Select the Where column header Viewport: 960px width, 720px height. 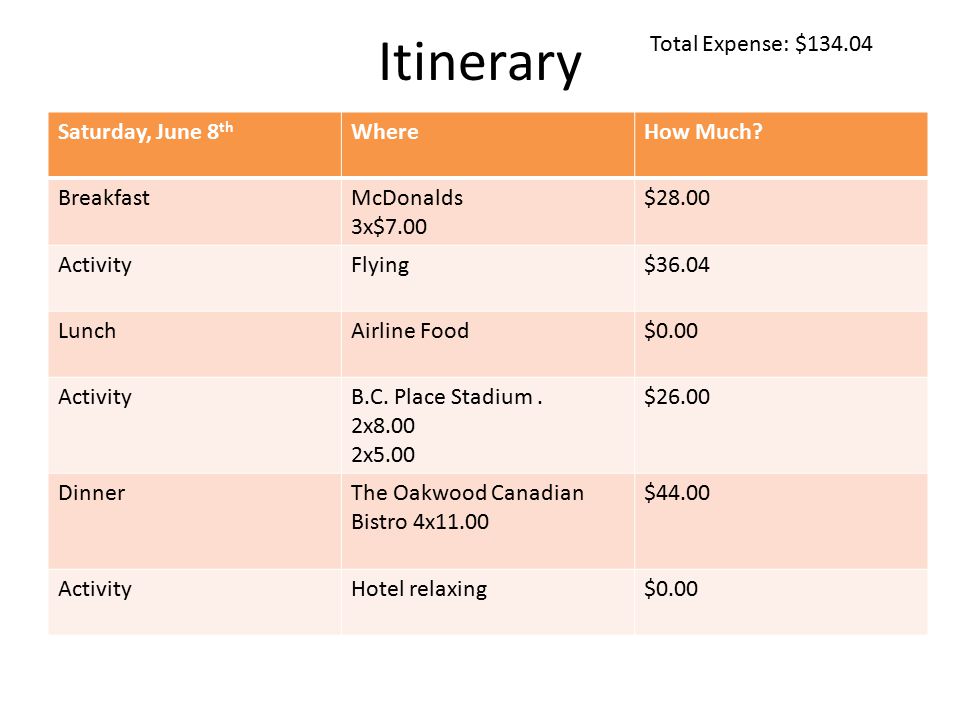click(x=487, y=144)
